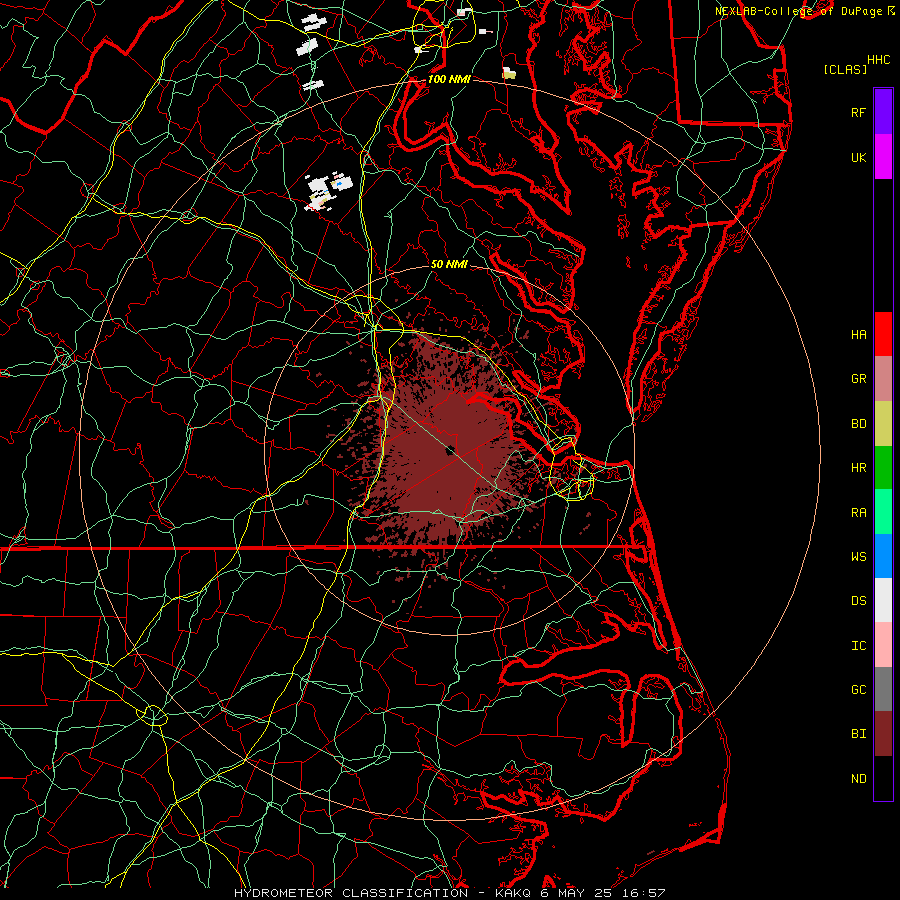Click the 'RA' legend label
Image resolution: width=900 pixels, height=900 pixels.
click(858, 513)
